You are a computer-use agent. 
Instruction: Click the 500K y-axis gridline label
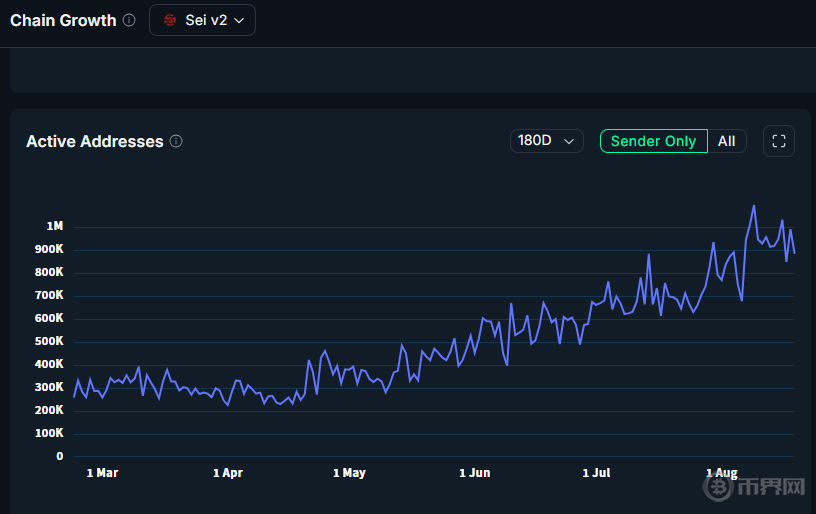[49, 341]
